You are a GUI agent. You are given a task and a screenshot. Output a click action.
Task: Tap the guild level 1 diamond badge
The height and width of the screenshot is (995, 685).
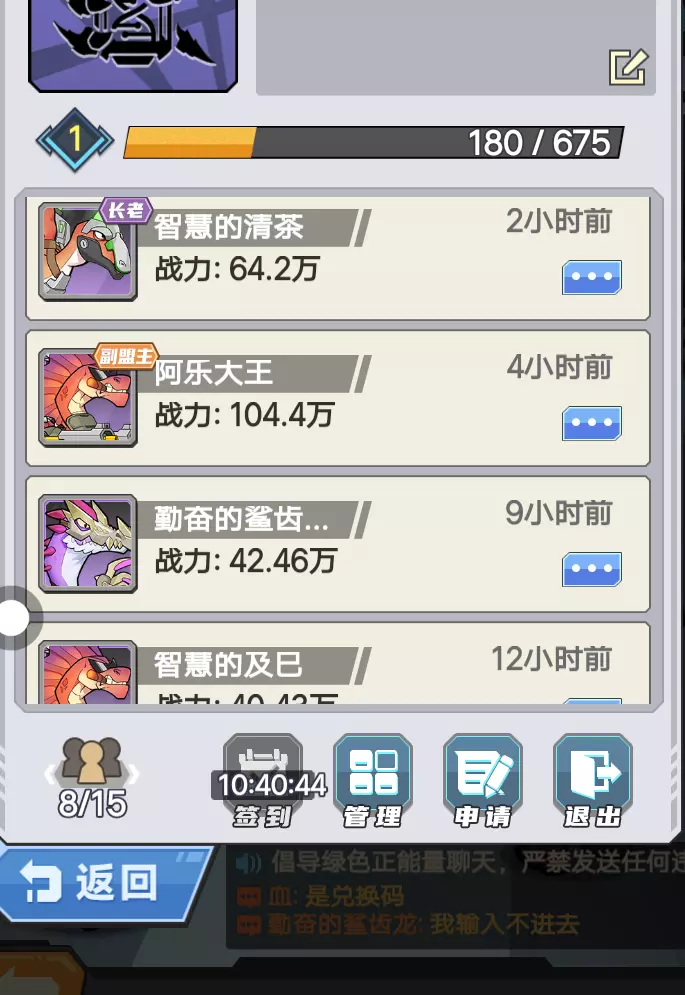(75, 140)
